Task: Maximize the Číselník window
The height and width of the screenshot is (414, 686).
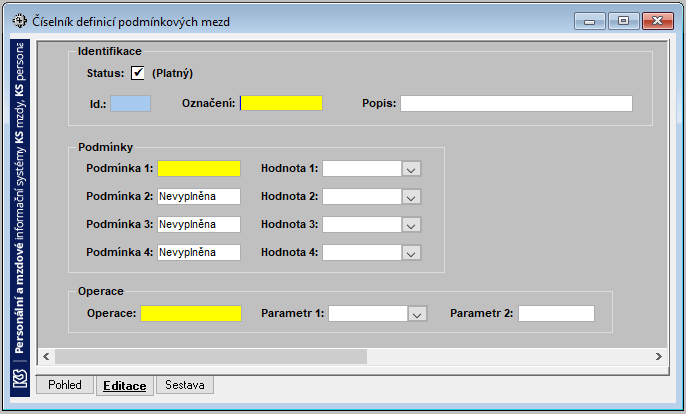Action: tap(623, 21)
